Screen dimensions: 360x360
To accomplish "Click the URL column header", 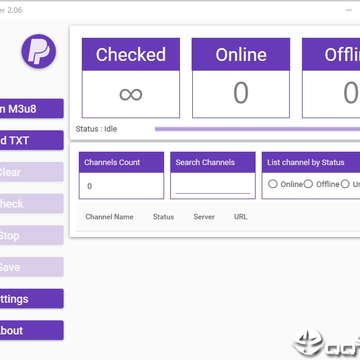I will click(240, 217).
